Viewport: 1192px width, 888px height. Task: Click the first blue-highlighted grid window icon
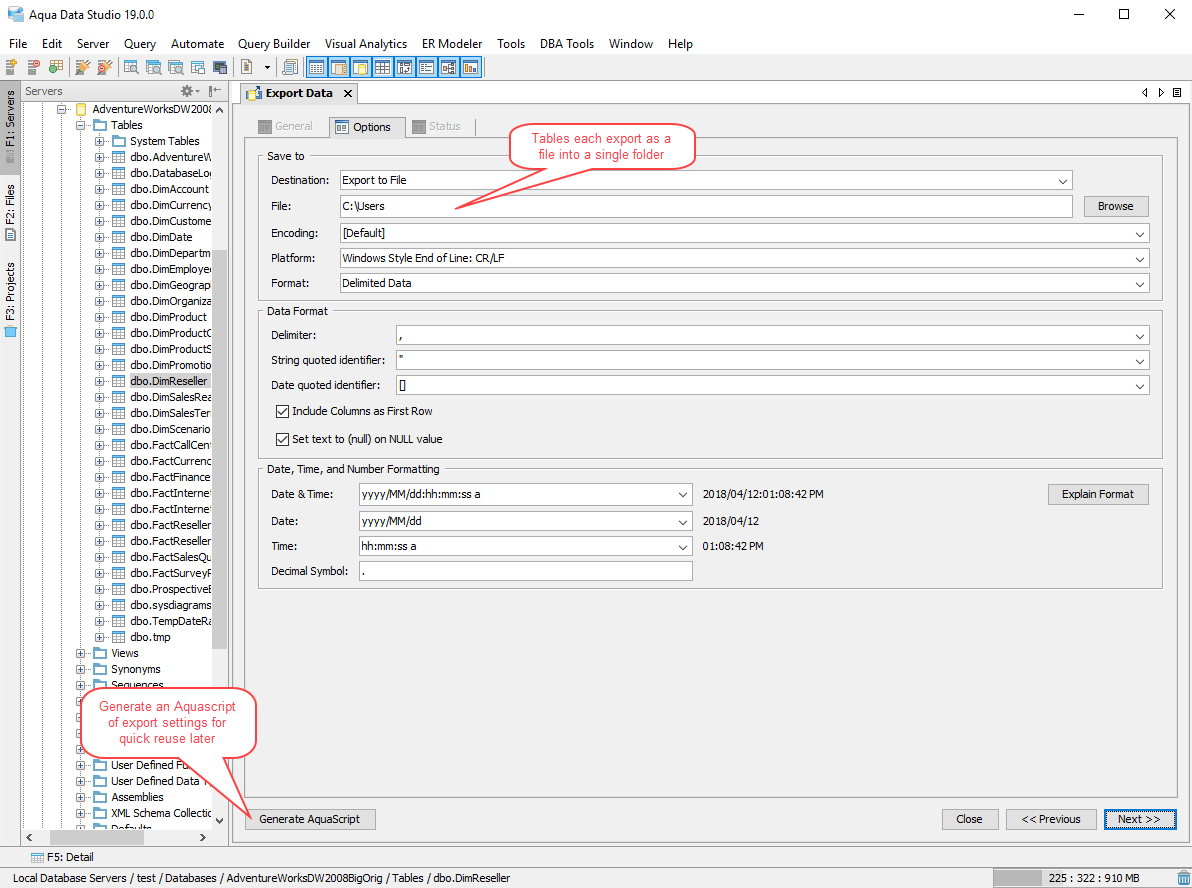pos(316,68)
